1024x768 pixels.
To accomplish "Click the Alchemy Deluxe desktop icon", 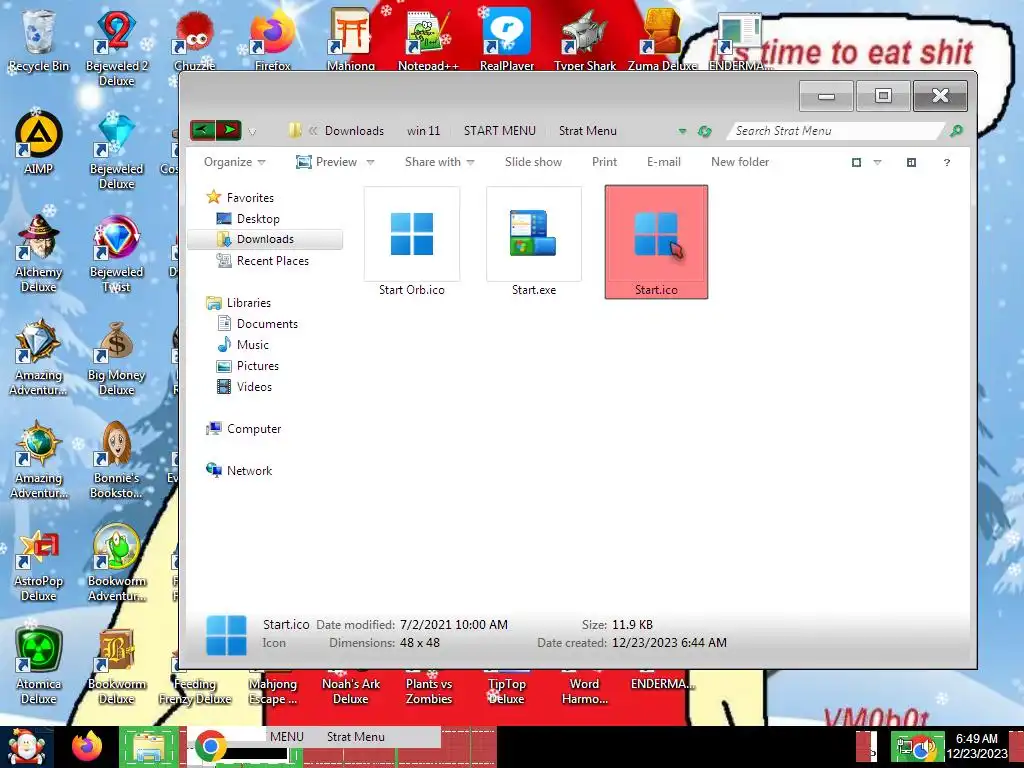I will click(x=39, y=253).
